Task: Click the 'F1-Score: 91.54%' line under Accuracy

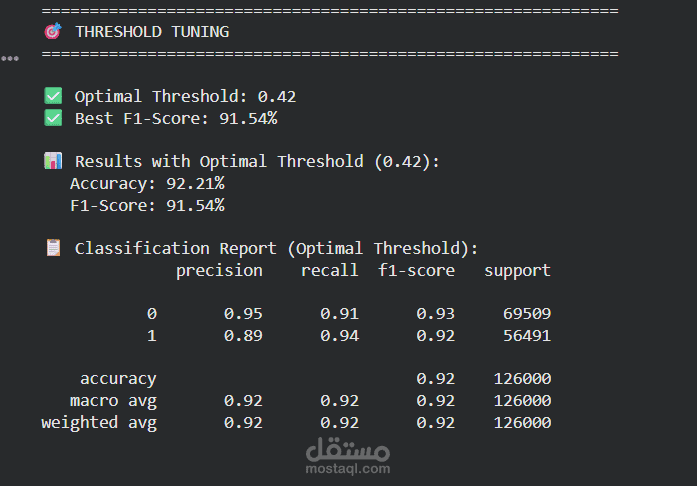Action: tap(147, 205)
